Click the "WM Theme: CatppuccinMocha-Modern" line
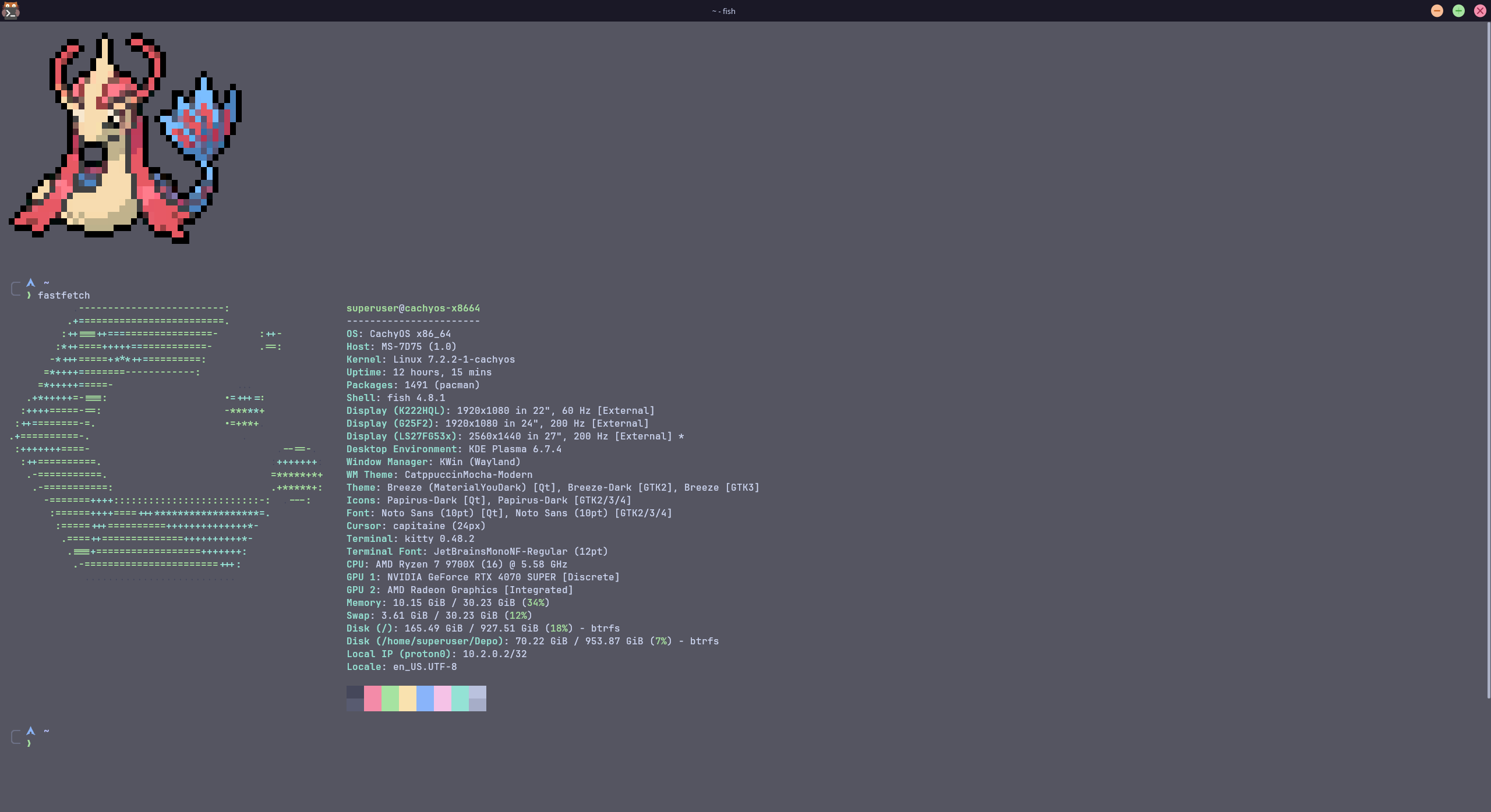This screenshot has height=812, width=1491. [x=439, y=474]
